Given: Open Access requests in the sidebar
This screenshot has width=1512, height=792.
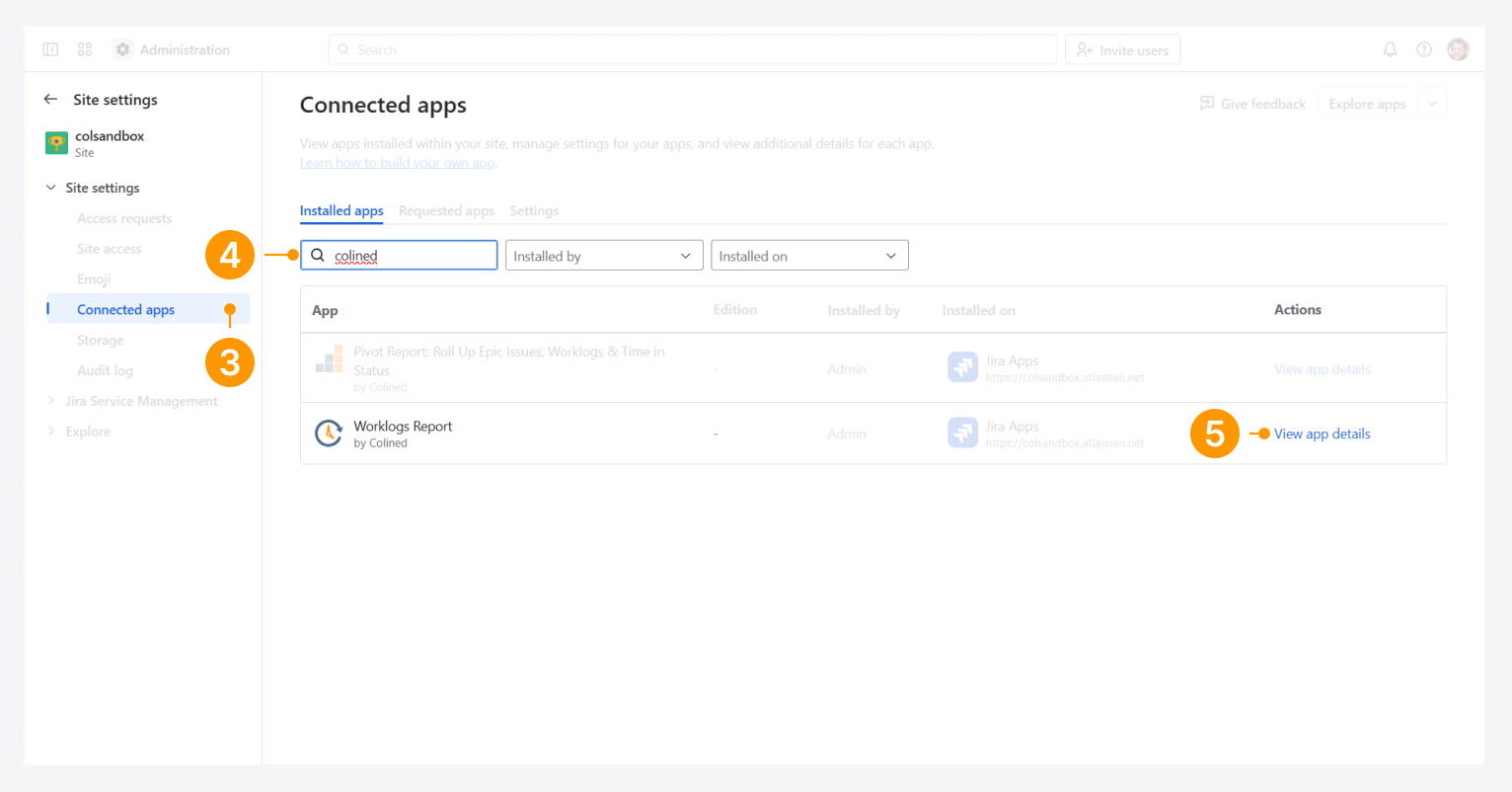Looking at the screenshot, I should 124,218.
